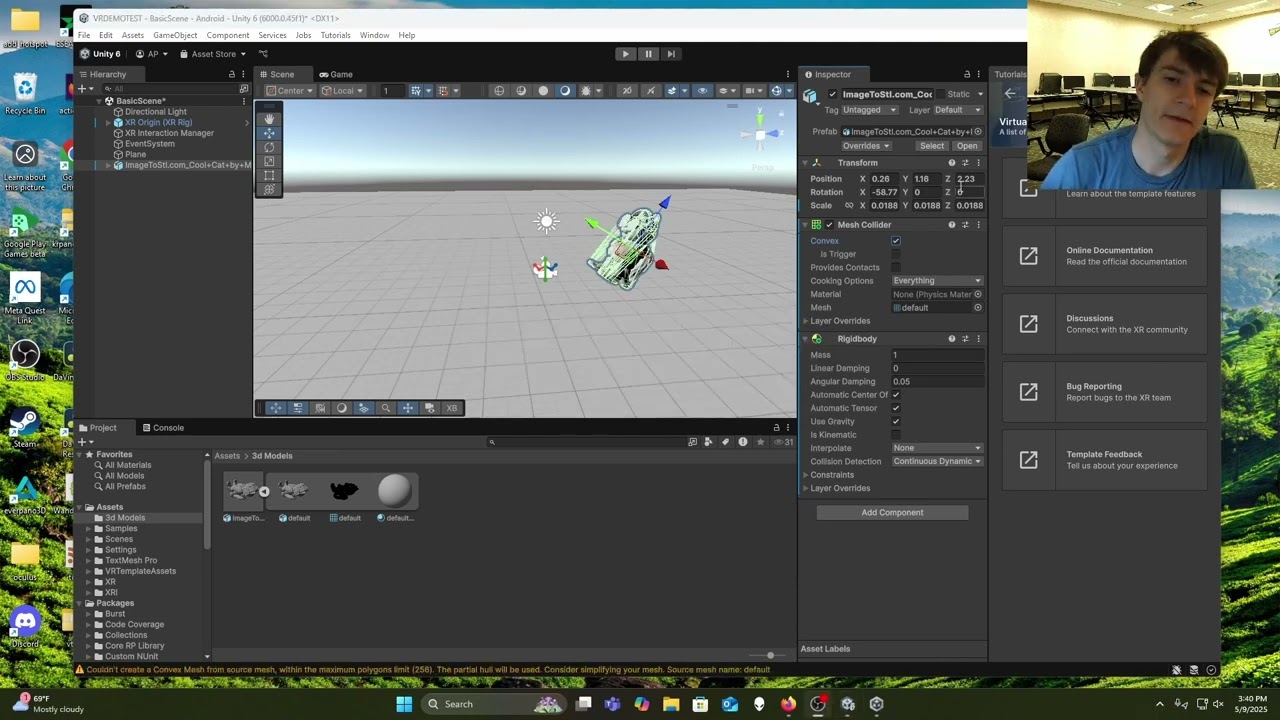Image resolution: width=1280 pixels, height=720 pixels.
Task: Open the Interpolate dropdown
Action: [937, 448]
